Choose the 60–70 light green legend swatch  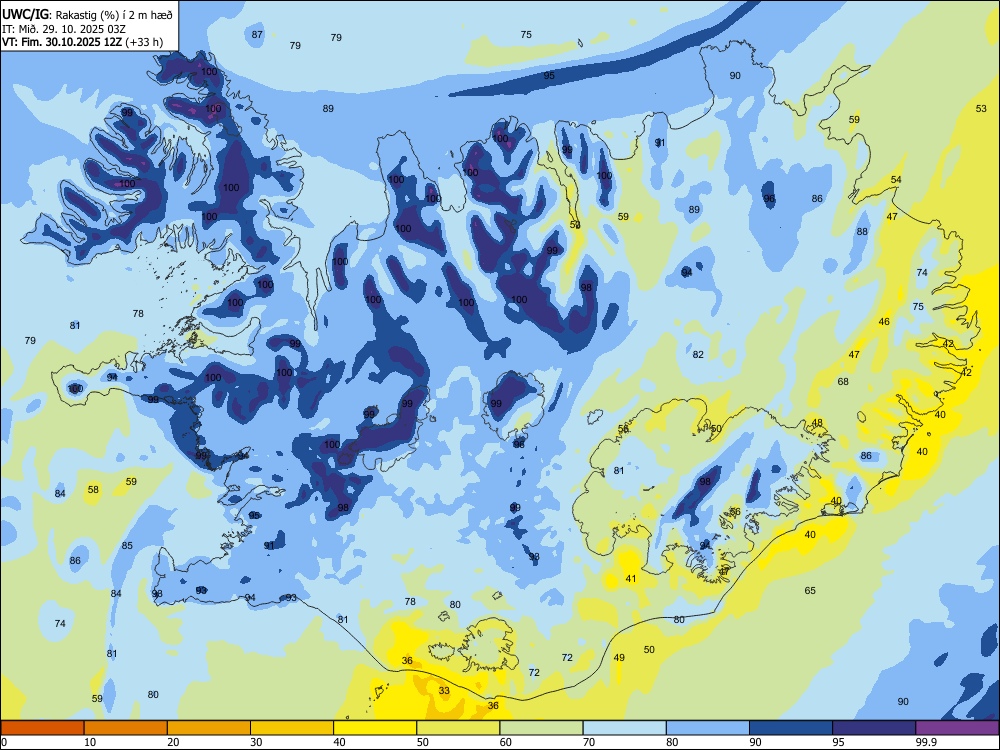click(541, 728)
